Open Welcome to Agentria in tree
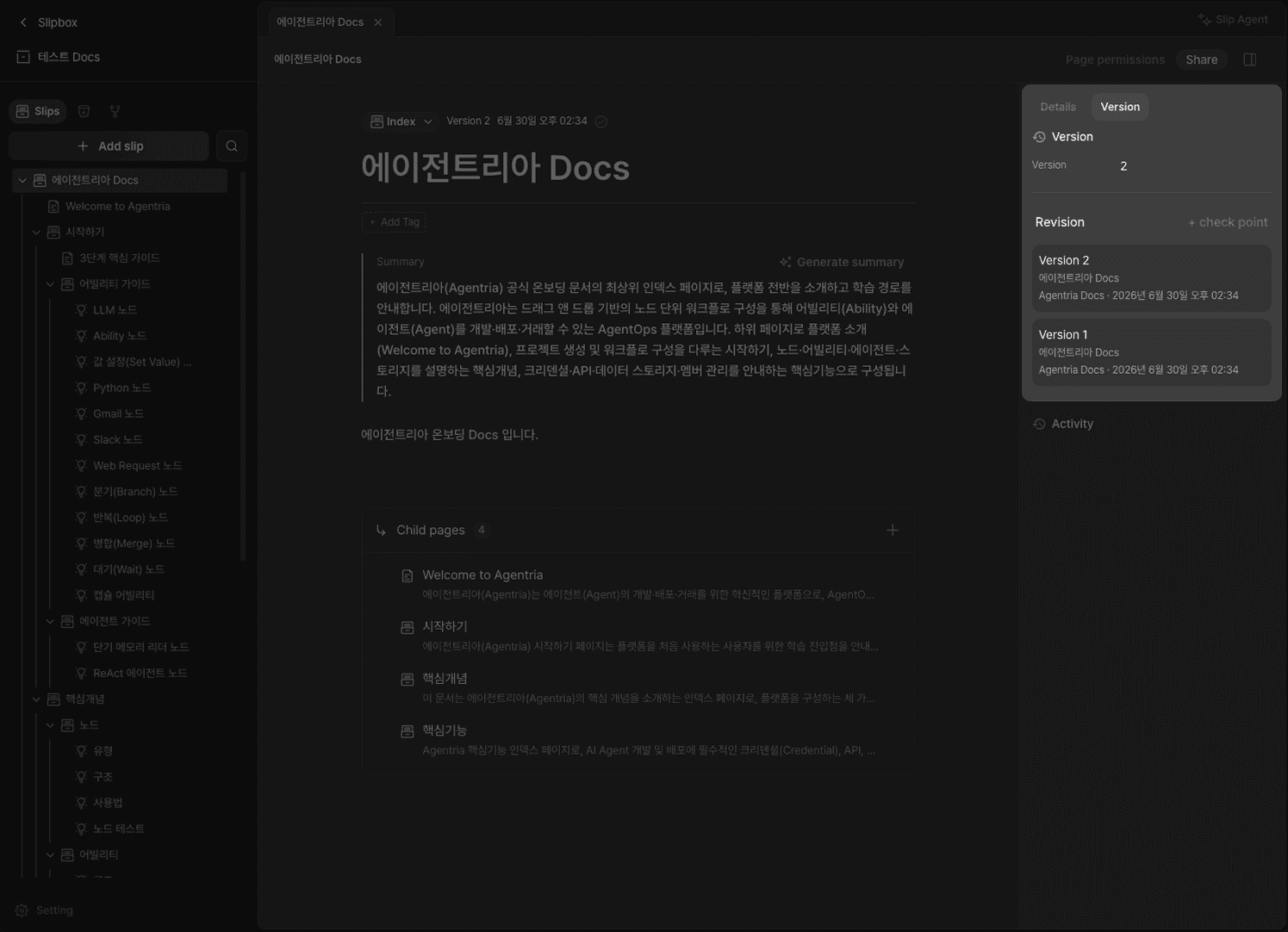The image size is (1288, 932). pyautogui.click(x=117, y=206)
